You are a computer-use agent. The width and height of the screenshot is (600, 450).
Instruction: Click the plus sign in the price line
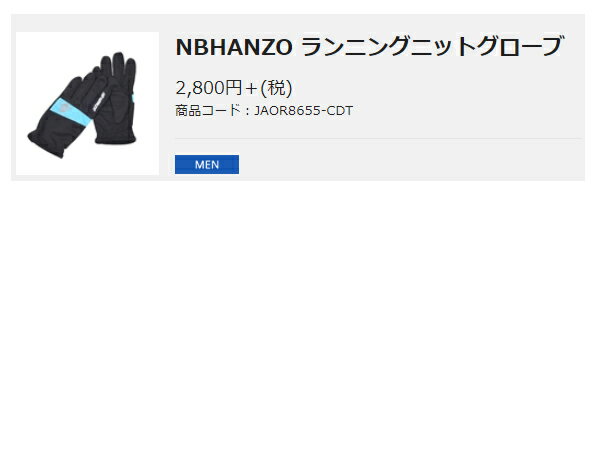pyautogui.click(x=251, y=89)
